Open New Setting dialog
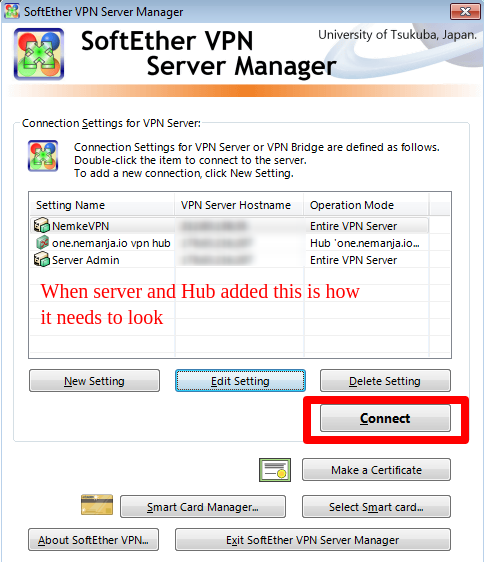Screen dimensions: 484x562 (x=94, y=381)
